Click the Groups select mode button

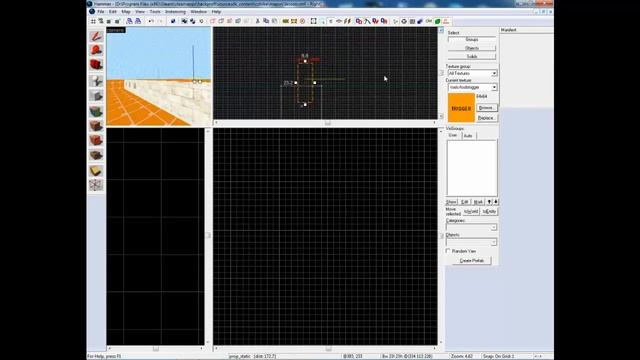click(x=472, y=40)
